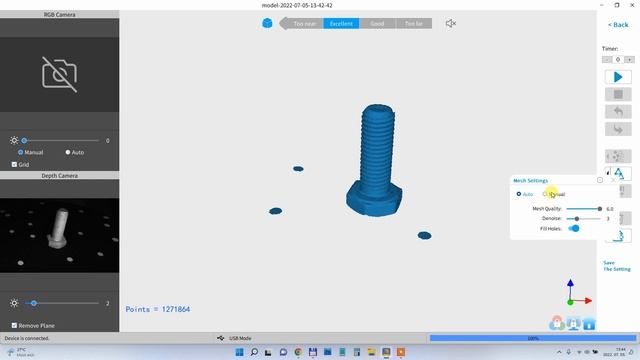Open File Explorer from the taskbar

tap(371, 352)
